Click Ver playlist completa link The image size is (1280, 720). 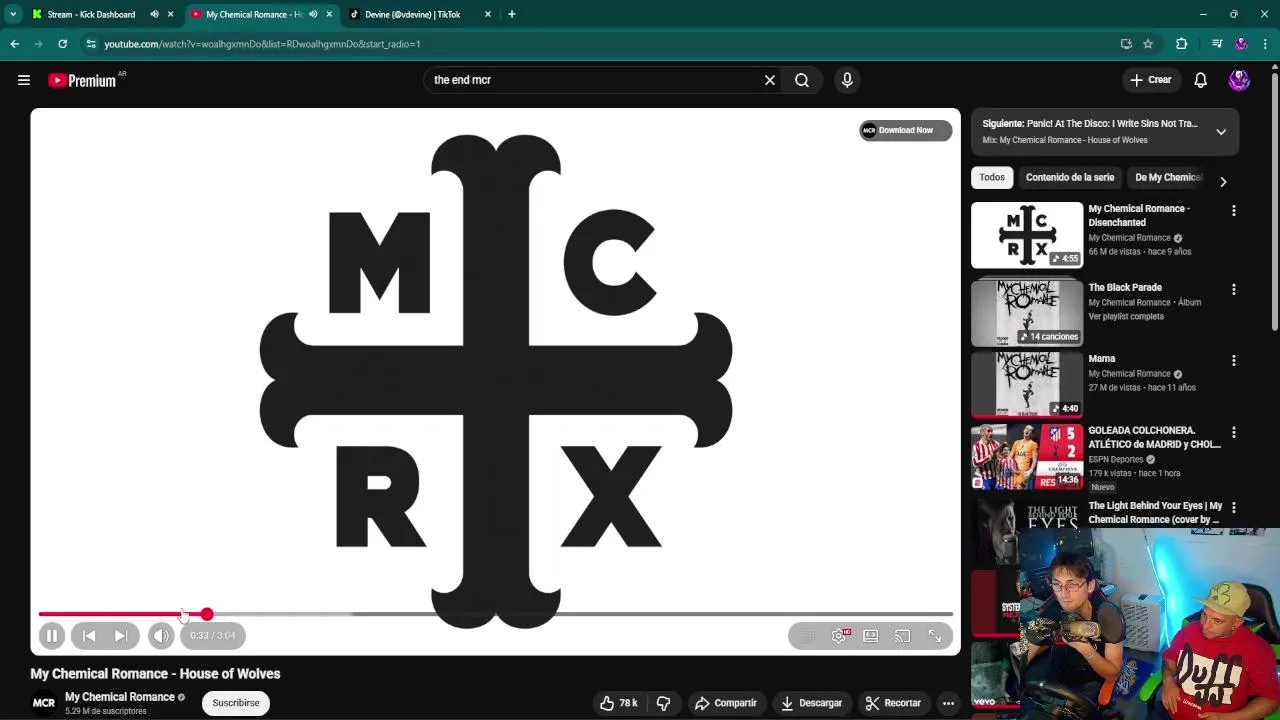(1126, 316)
